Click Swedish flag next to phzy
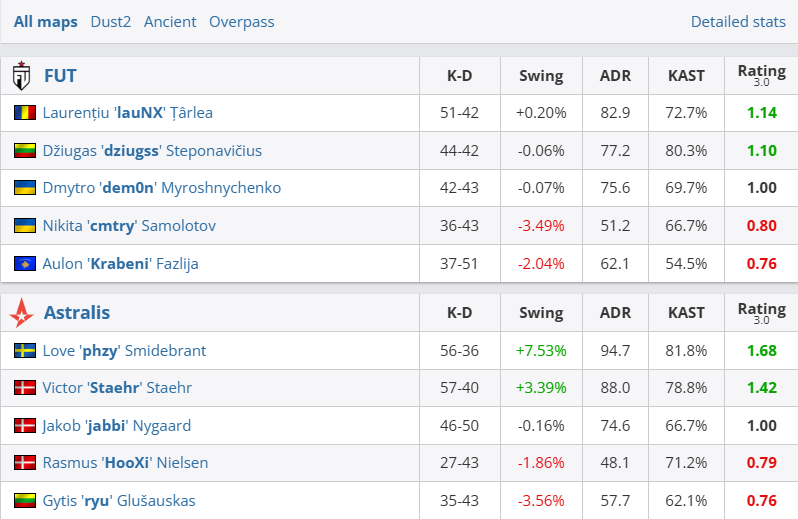Viewport: 798px width, 519px height. coord(25,351)
